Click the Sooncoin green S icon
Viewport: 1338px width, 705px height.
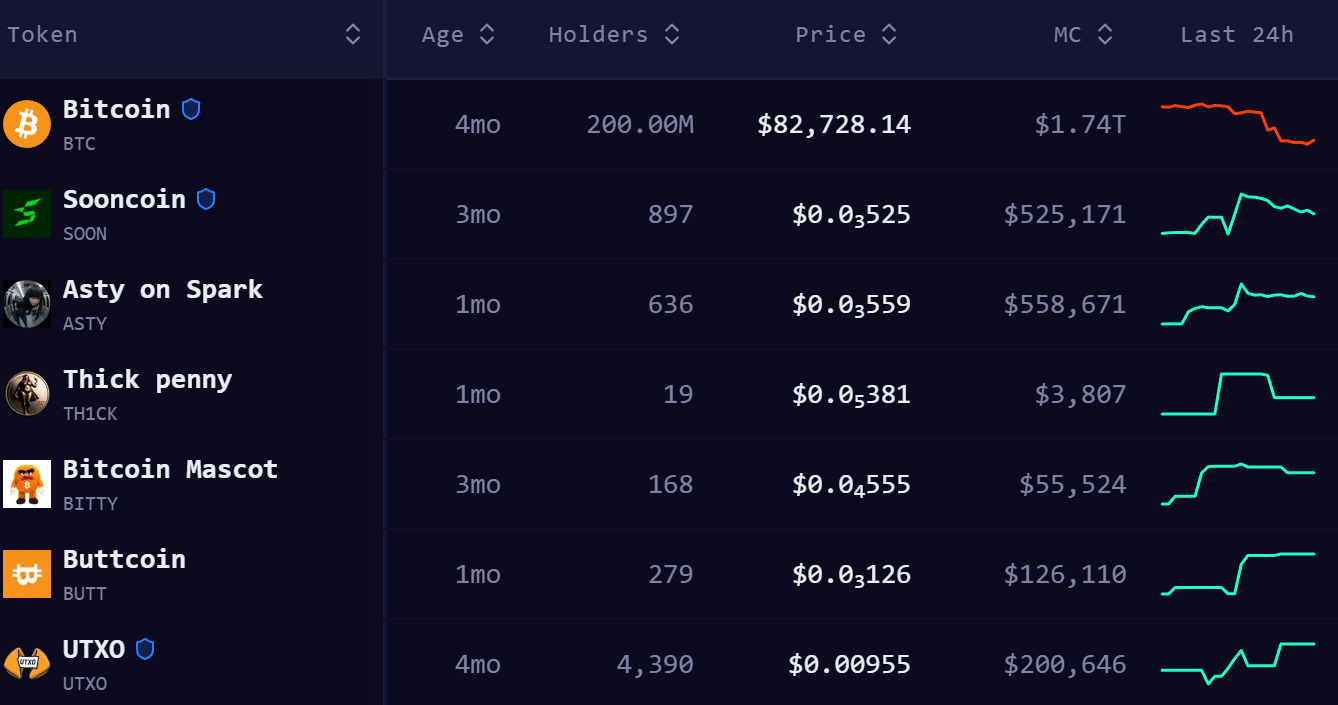27,214
